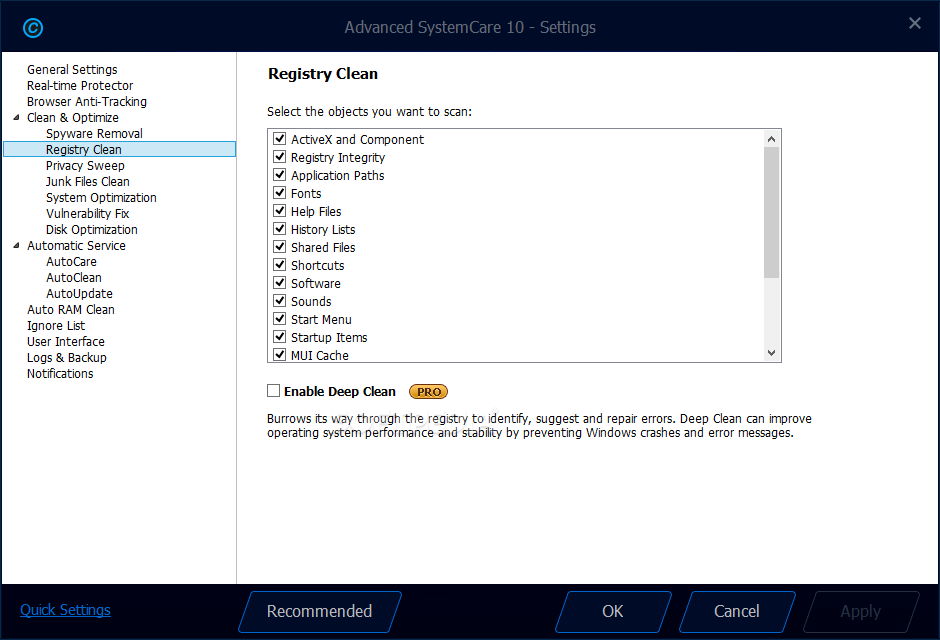
Task: Open Privacy Sweep settings
Action: (x=85, y=165)
